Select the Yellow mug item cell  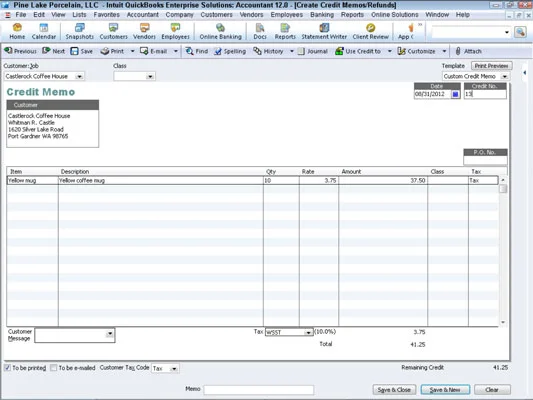coord(33,180)
